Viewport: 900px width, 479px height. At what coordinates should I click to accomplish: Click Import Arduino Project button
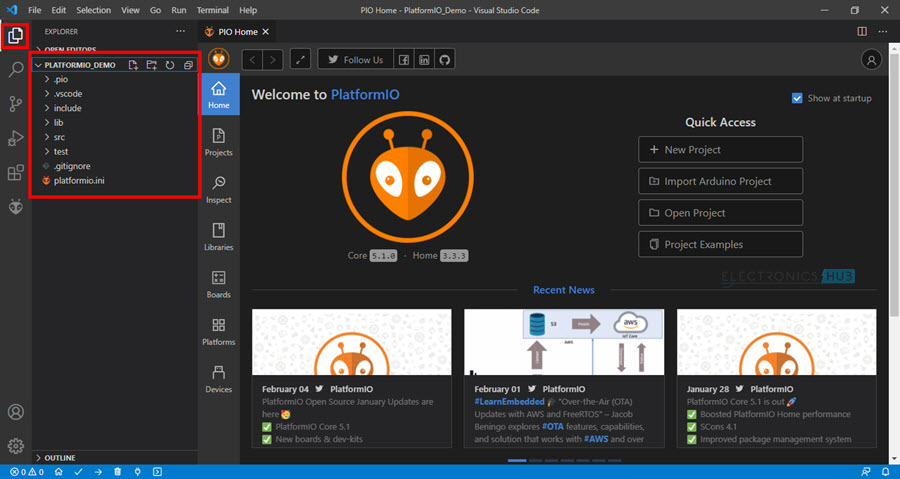click(x=720, y=182)
